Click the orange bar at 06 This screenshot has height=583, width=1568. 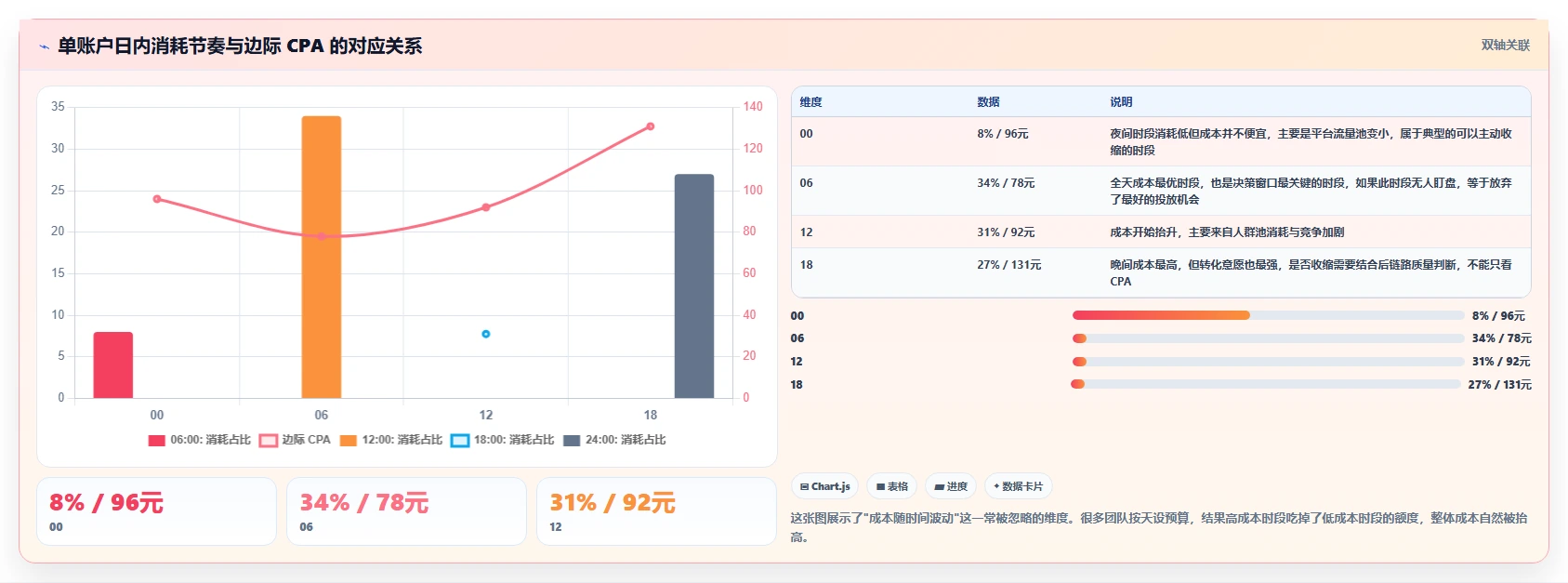tap(322, 257)
